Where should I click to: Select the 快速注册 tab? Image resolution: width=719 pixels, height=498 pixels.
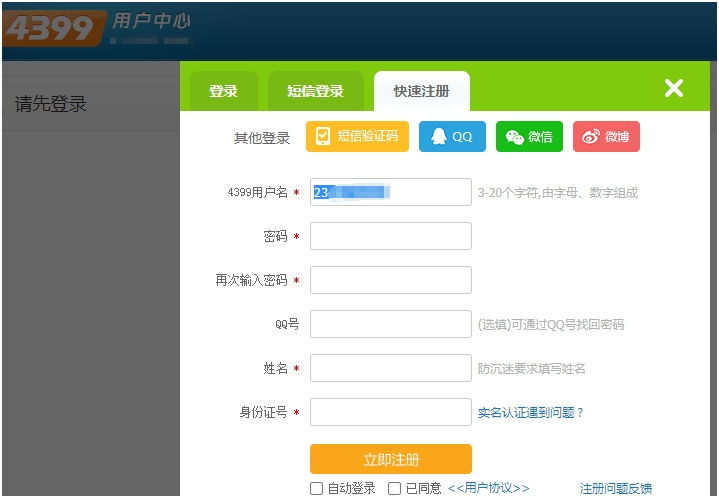[x=421, y=91]
